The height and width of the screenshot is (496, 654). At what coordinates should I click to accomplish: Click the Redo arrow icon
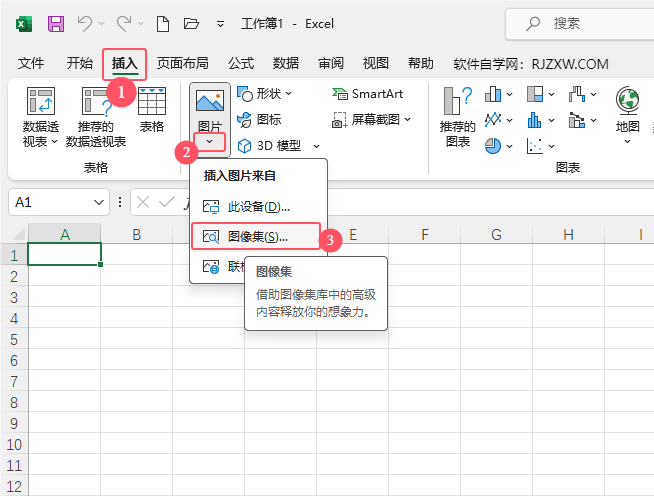(x=124, y=23)
